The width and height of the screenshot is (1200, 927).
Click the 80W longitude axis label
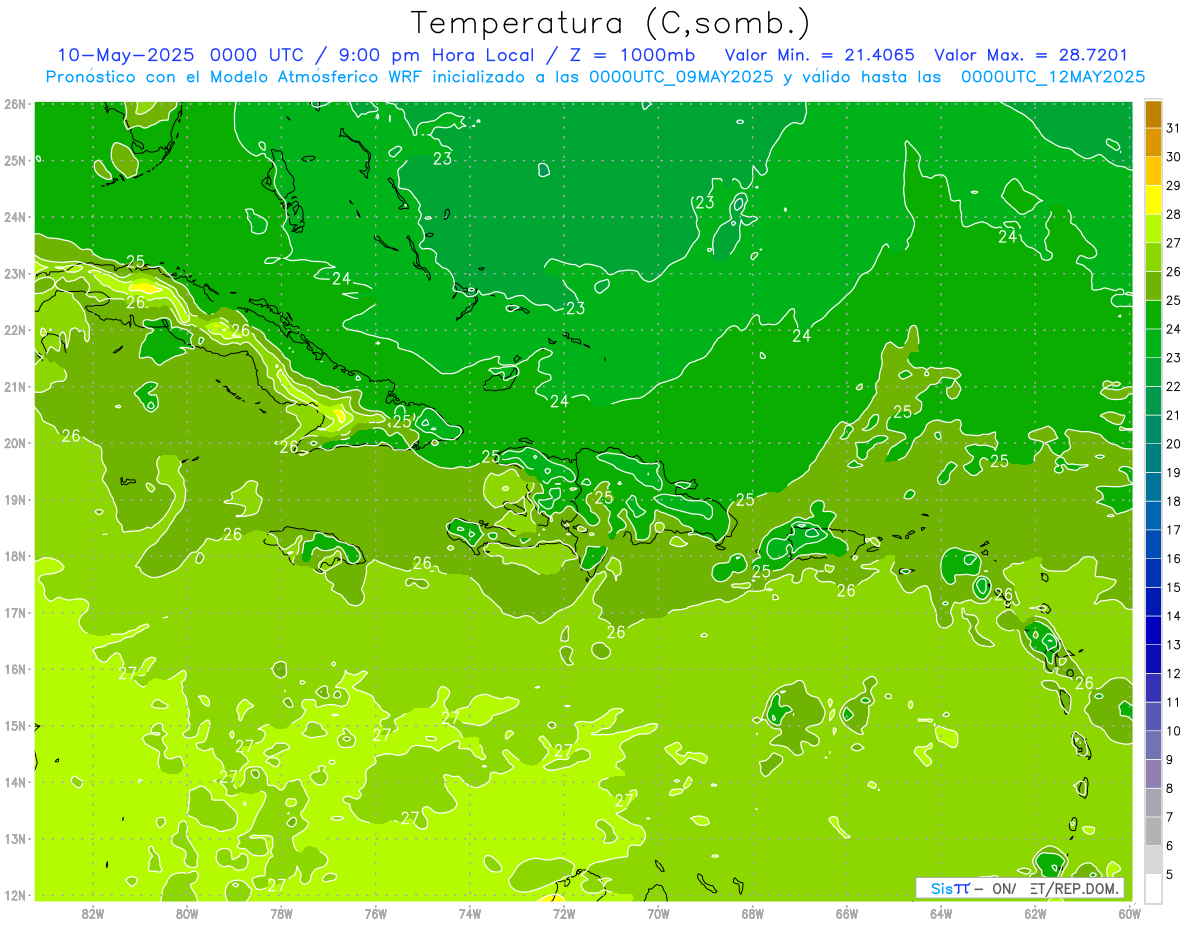pos(187,913)
